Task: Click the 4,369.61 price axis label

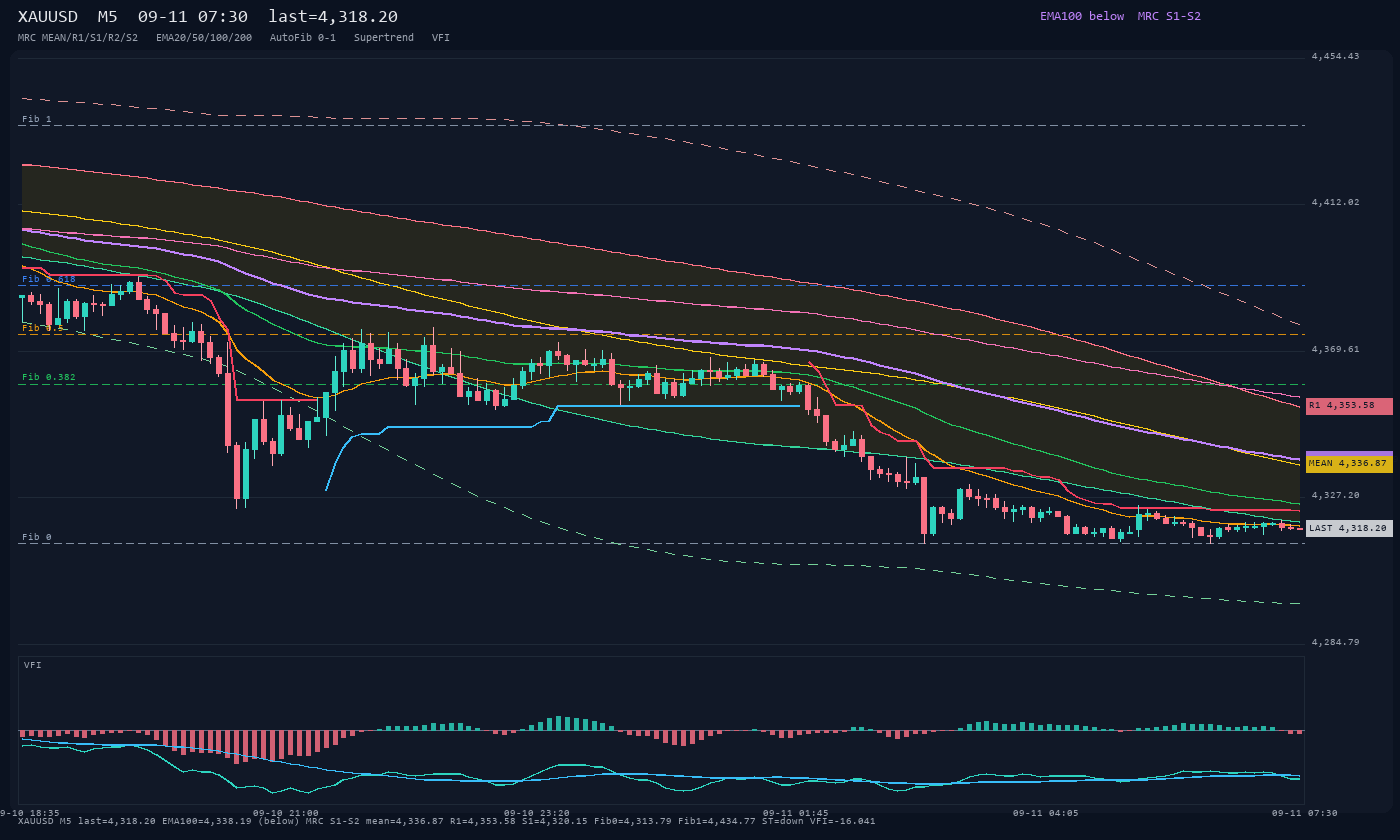Action: click(1335, 349)
